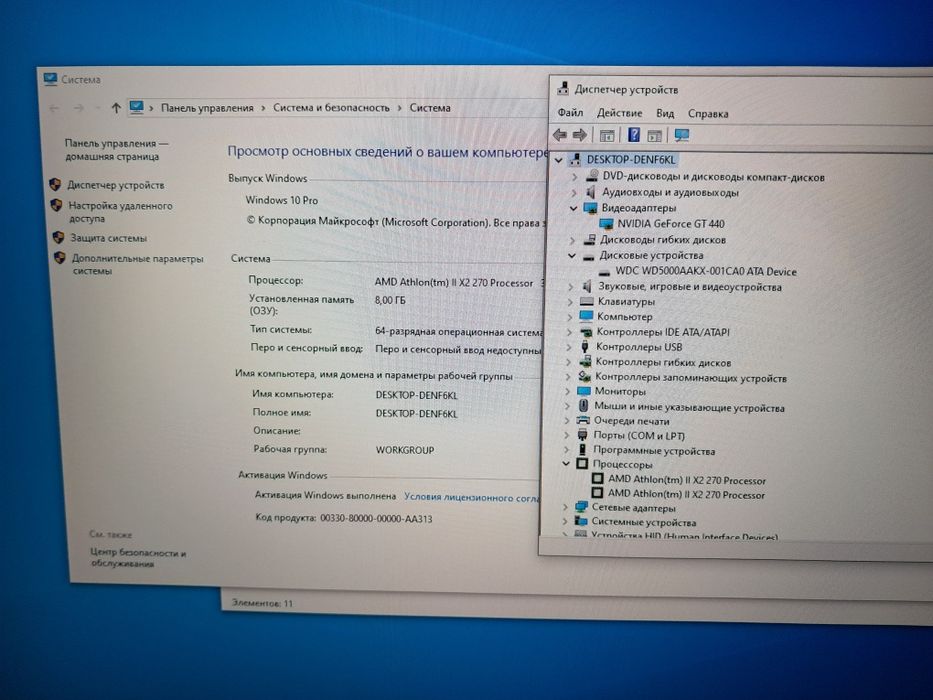Click the shield icon beside Диспетчер устройств link
Screen dimensions: 933x700
(55, 185)
